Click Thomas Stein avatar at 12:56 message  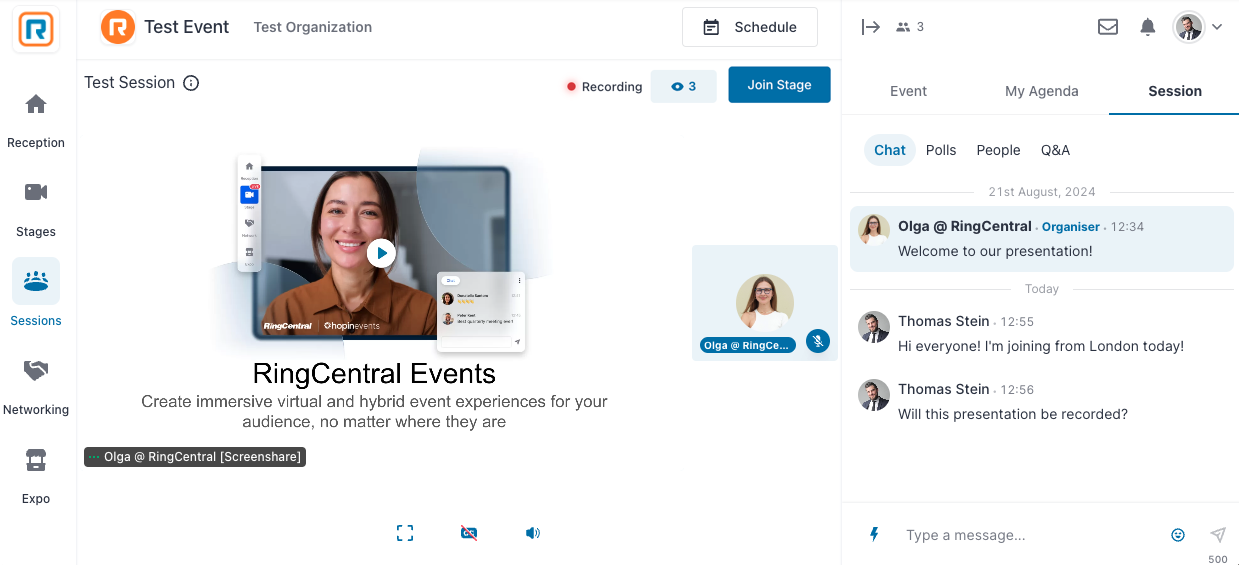(x=874, y=394)
